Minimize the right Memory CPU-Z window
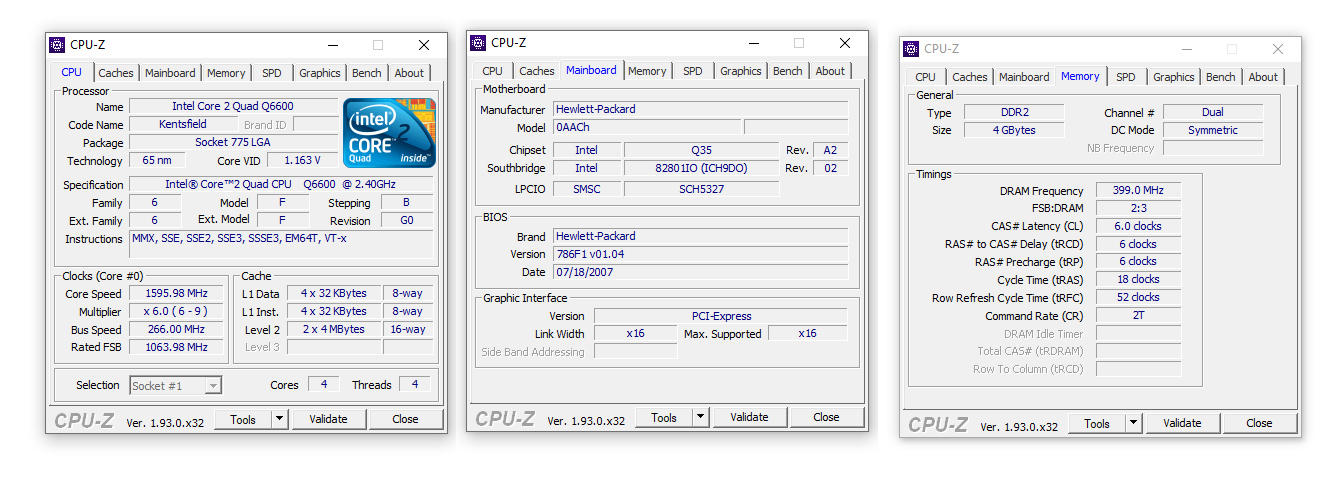1330x478 pixels. [x=1186, y=49]
